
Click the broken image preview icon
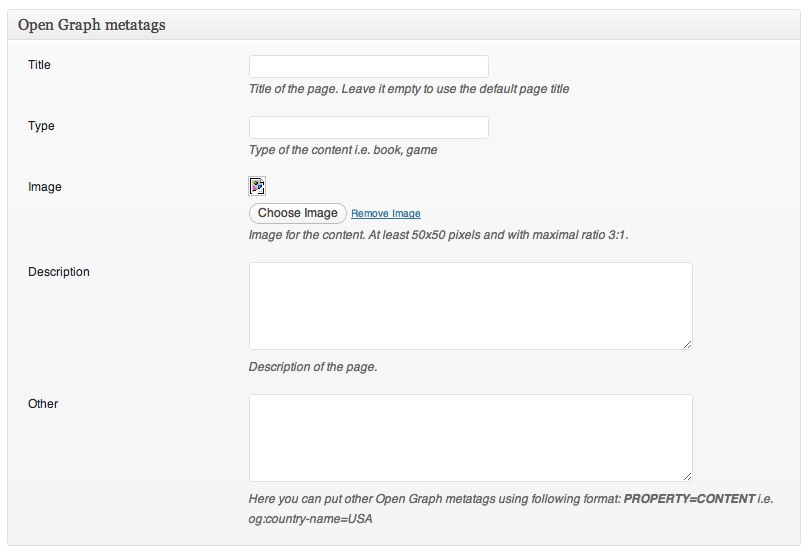[x=257, y=185]
